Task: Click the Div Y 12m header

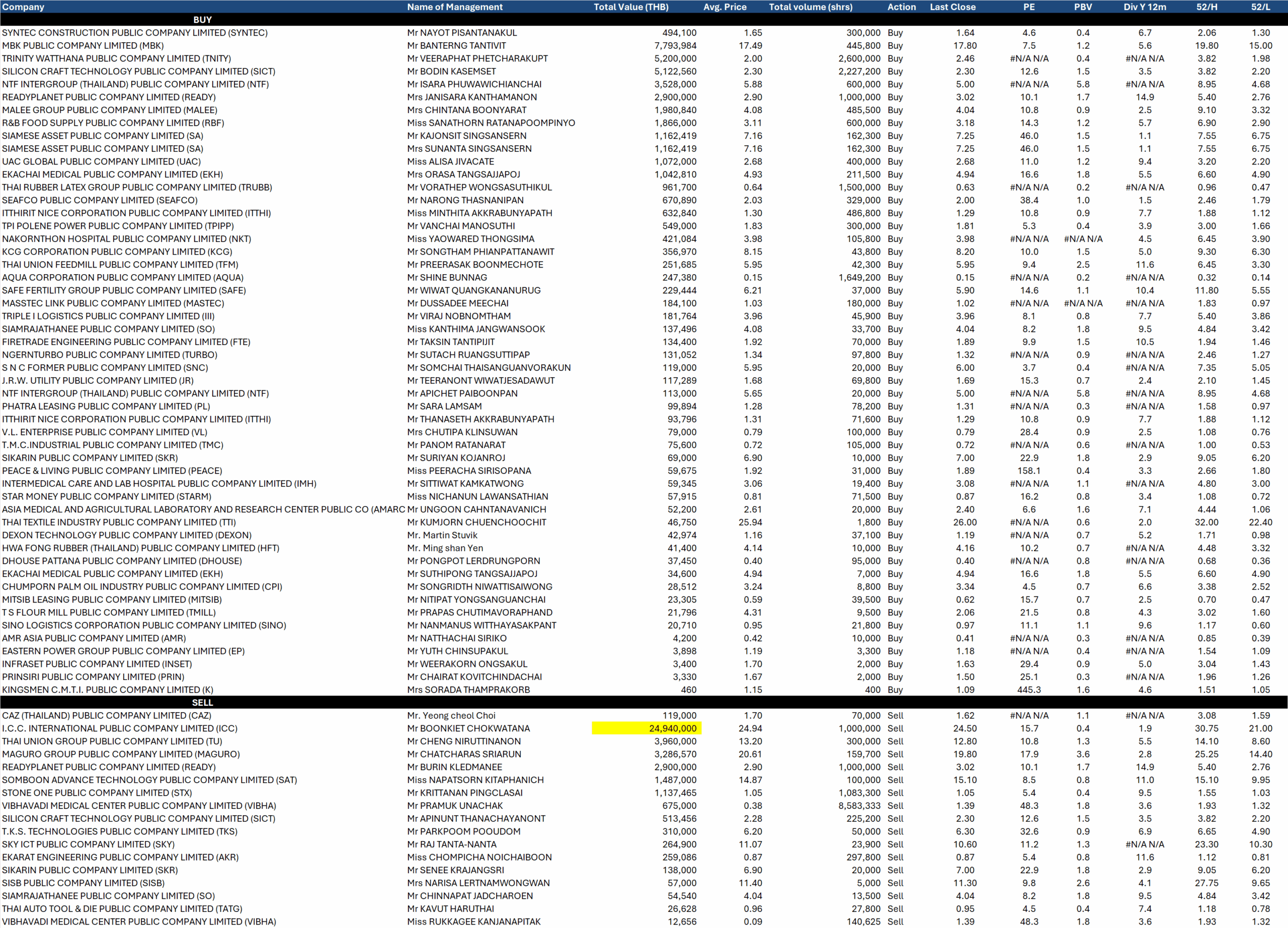Action: pos(1144,7)
